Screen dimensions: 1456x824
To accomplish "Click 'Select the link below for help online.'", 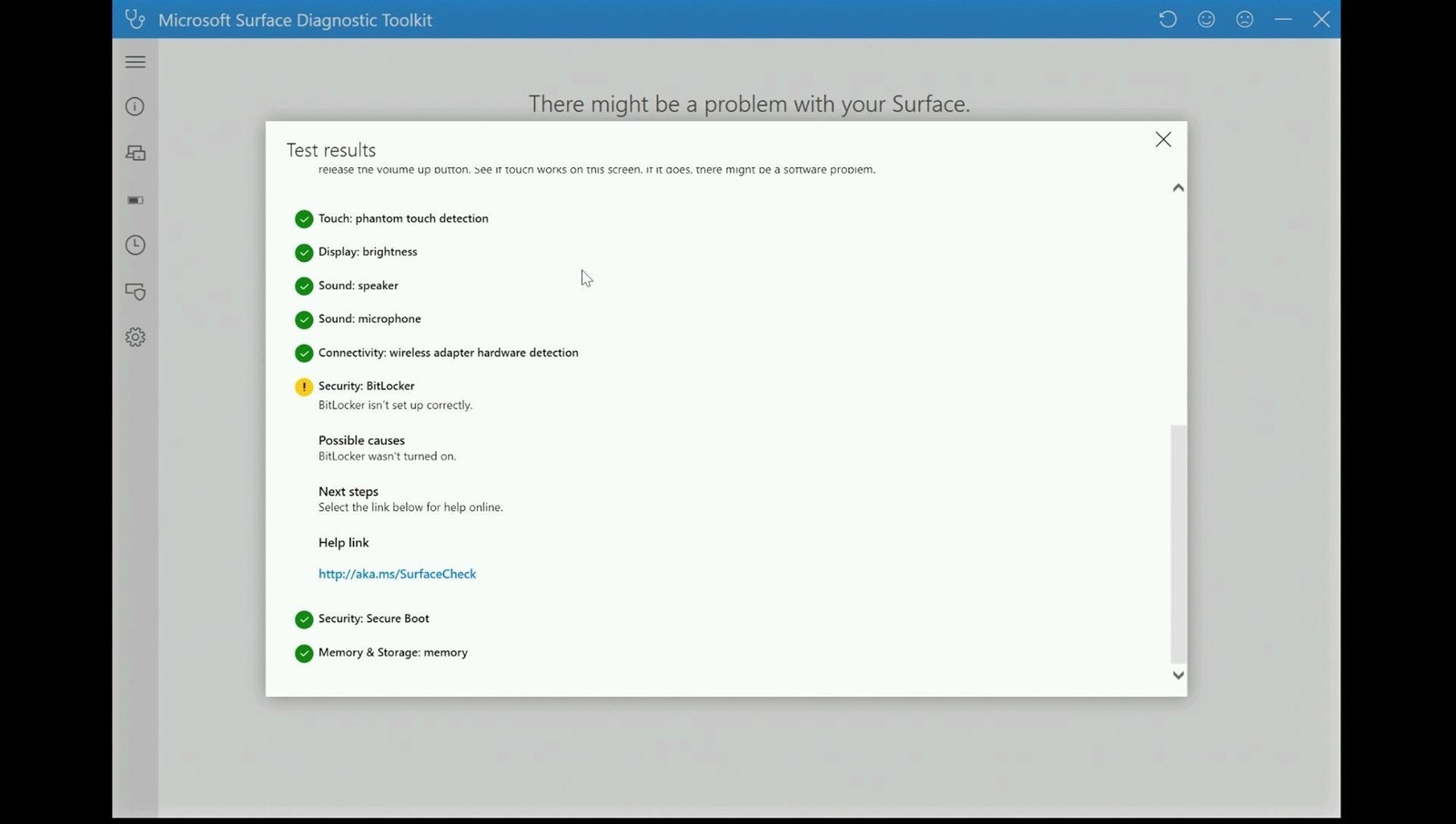I will (410, 507).
